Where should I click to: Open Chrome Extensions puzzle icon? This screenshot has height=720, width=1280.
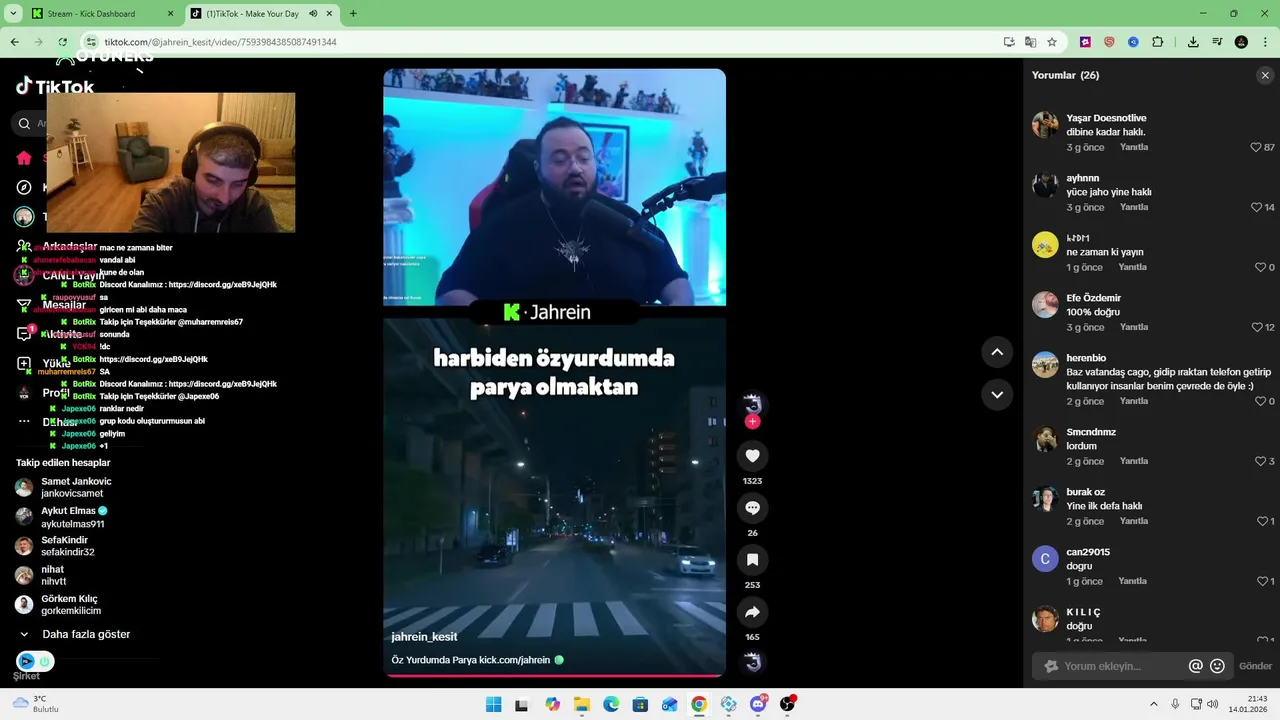[1158, 42]
